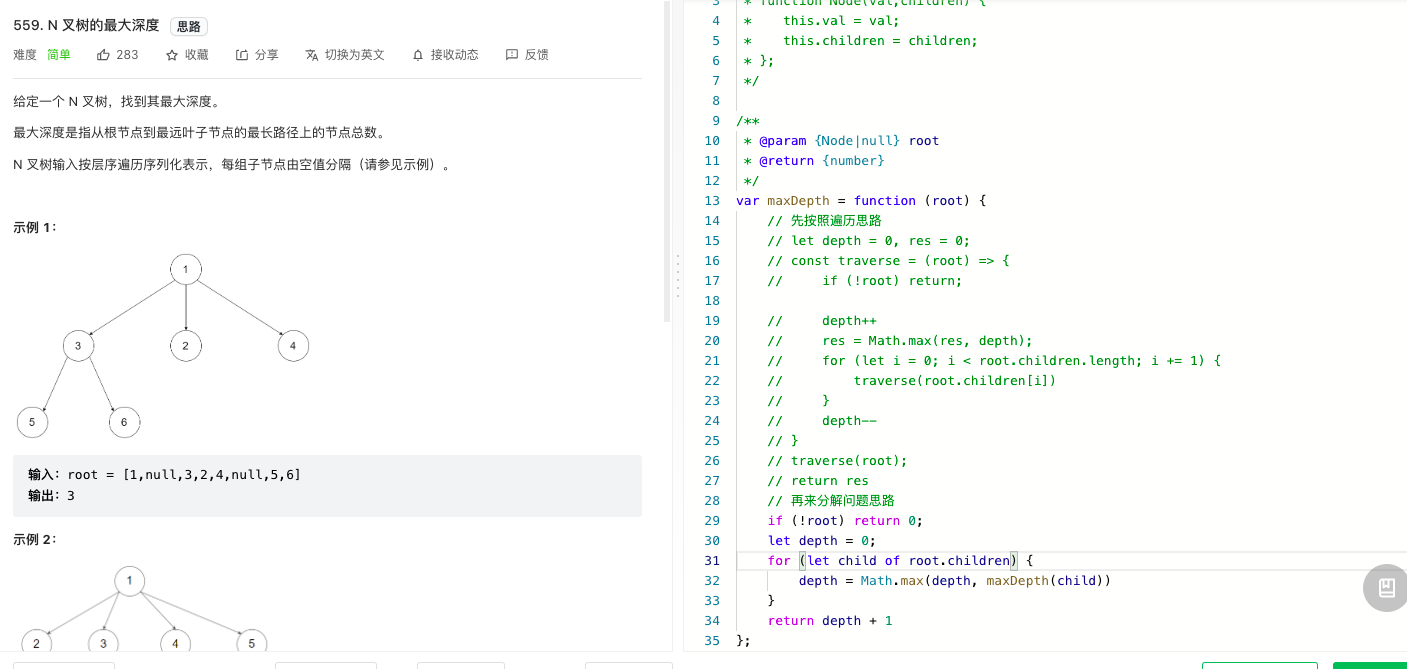Click the comment line // return res
1407x669 pixels.
point(818,480)
